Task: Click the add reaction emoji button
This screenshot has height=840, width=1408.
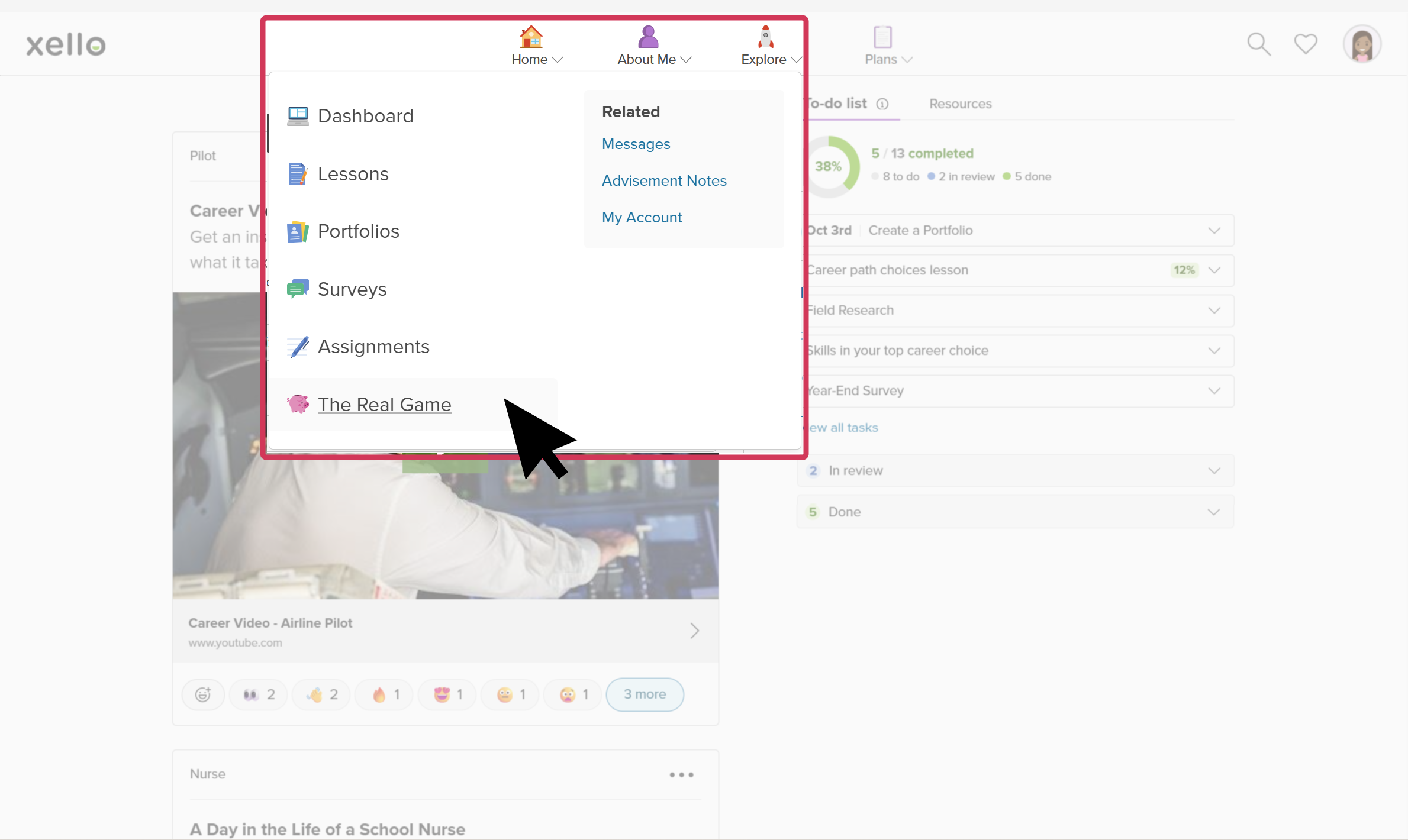Action: [203, 694]
